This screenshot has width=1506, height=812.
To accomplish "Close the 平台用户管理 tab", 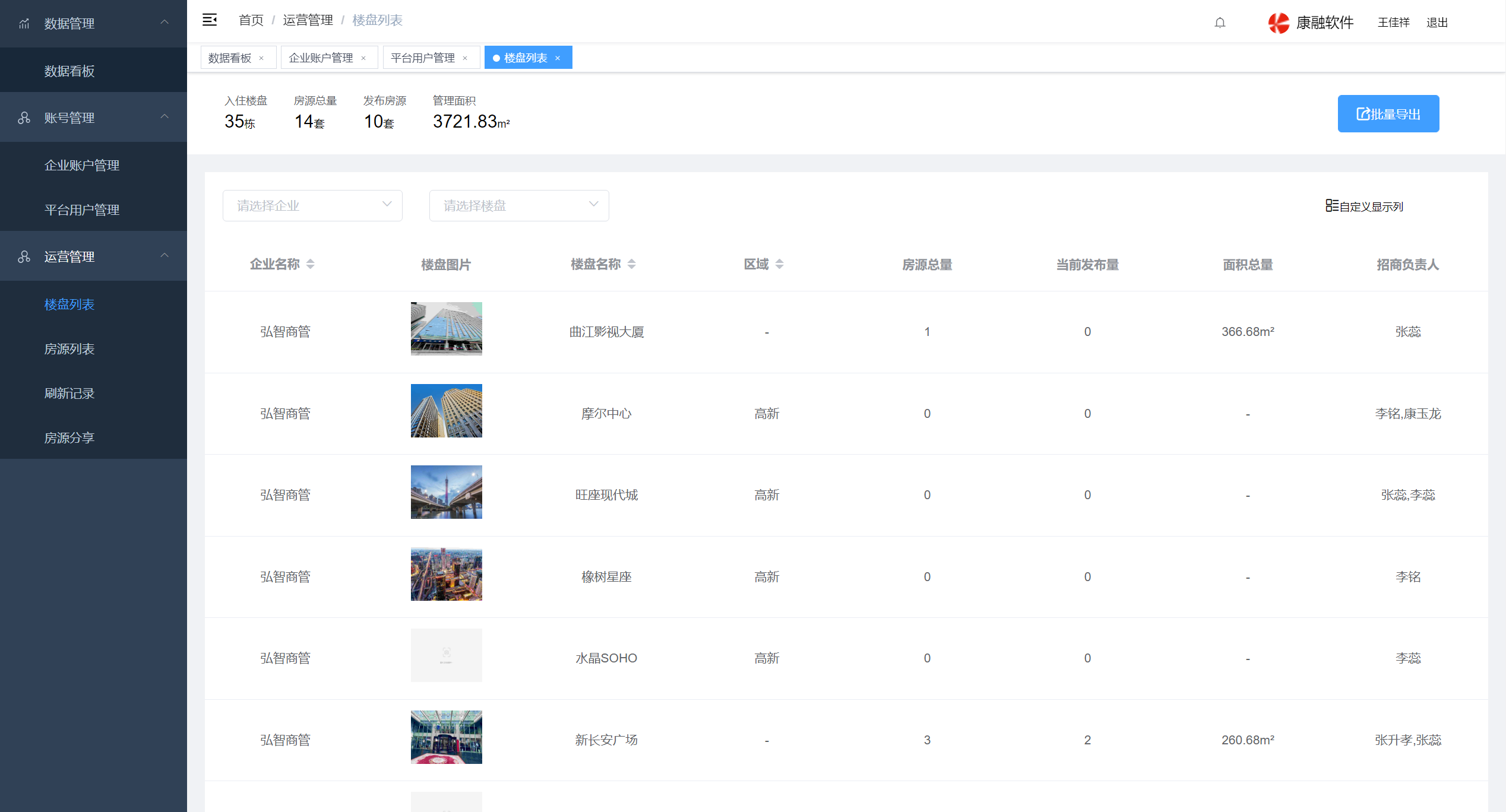I will click(465, 58).
